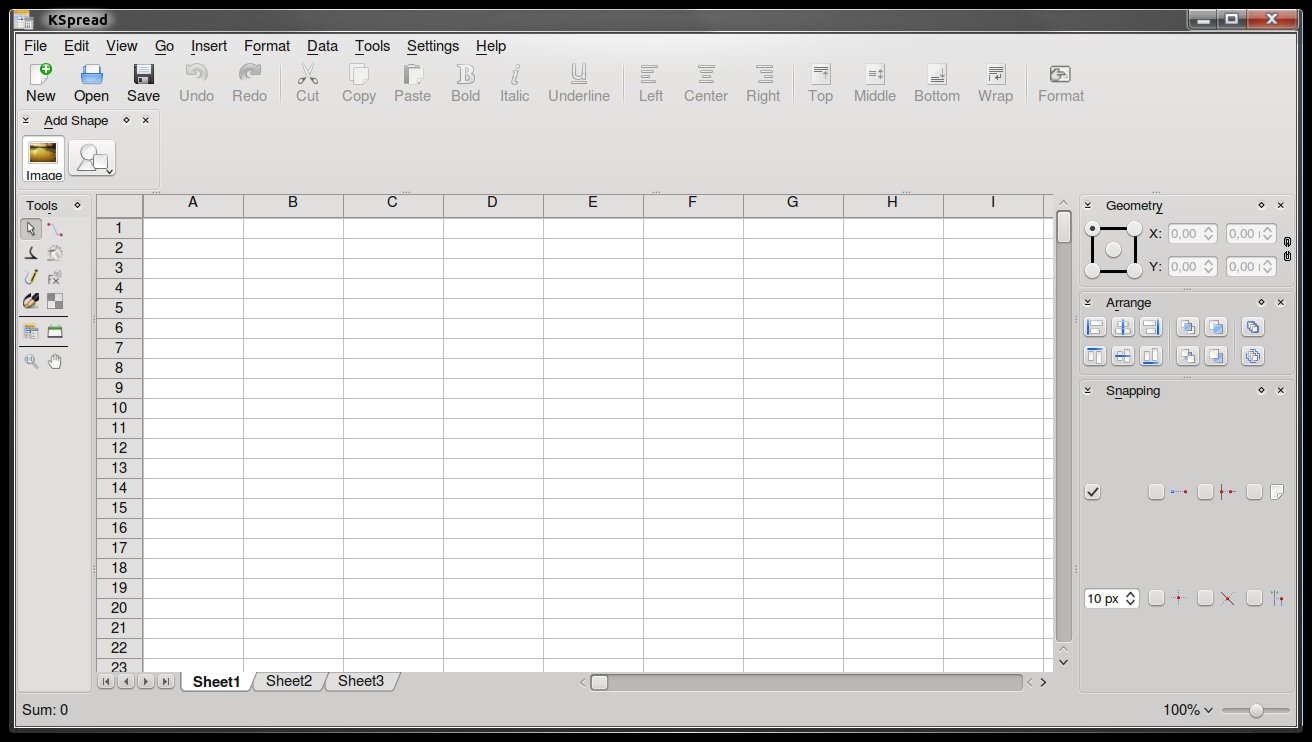
Task: Enable the blue-and-red dotted line snap checkbox
Action: [x=1156, y=492]
